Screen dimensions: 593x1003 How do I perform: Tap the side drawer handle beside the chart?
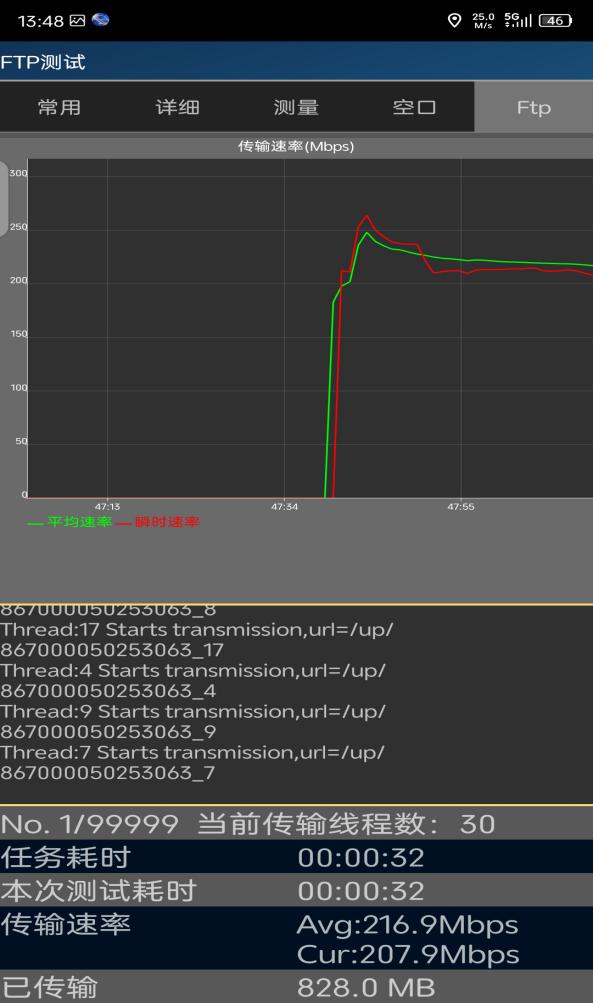(4, 198)
